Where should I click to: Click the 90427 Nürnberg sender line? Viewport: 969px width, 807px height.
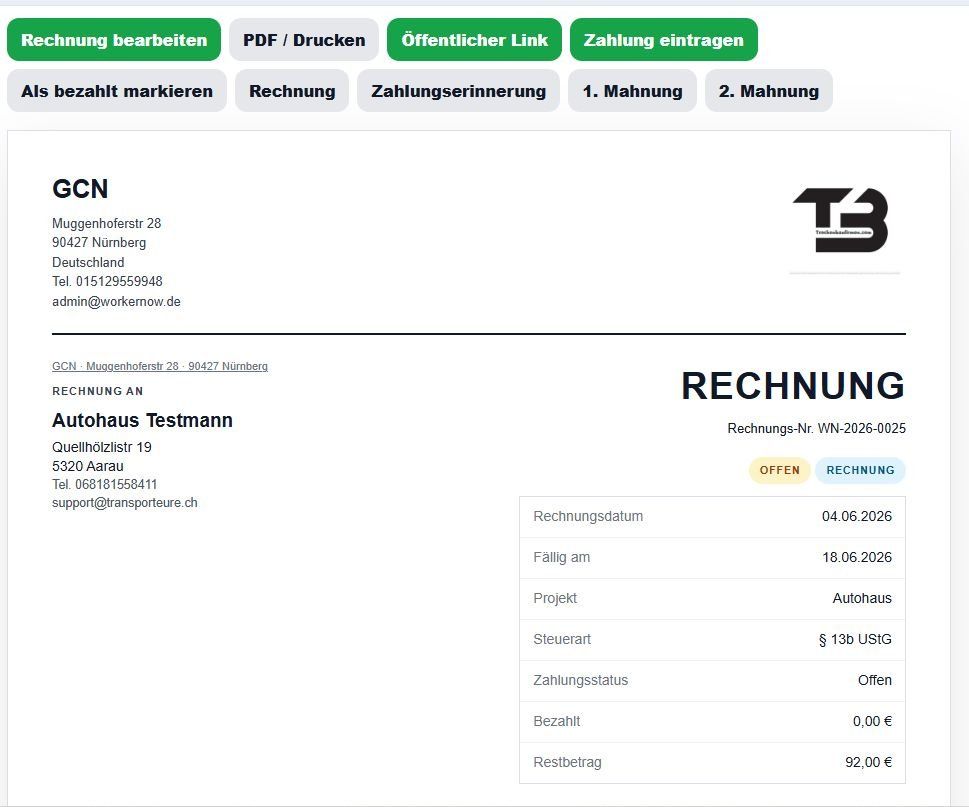pos(99,242)
